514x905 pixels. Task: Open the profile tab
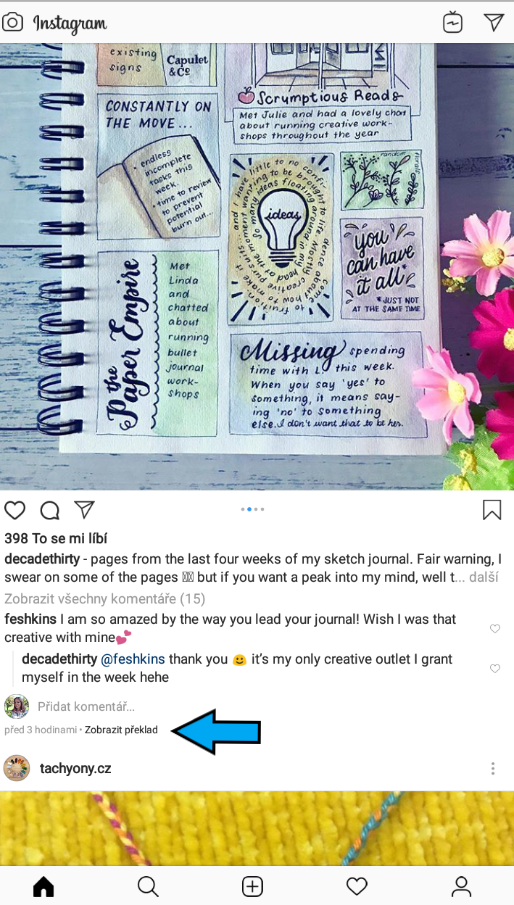click(461, 886)
